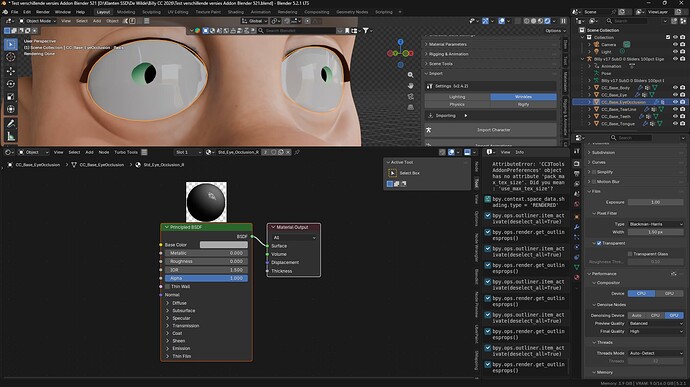Click the Import Character armature icon button
Viewport: 690px width, 387px height.
coord(429,130)
